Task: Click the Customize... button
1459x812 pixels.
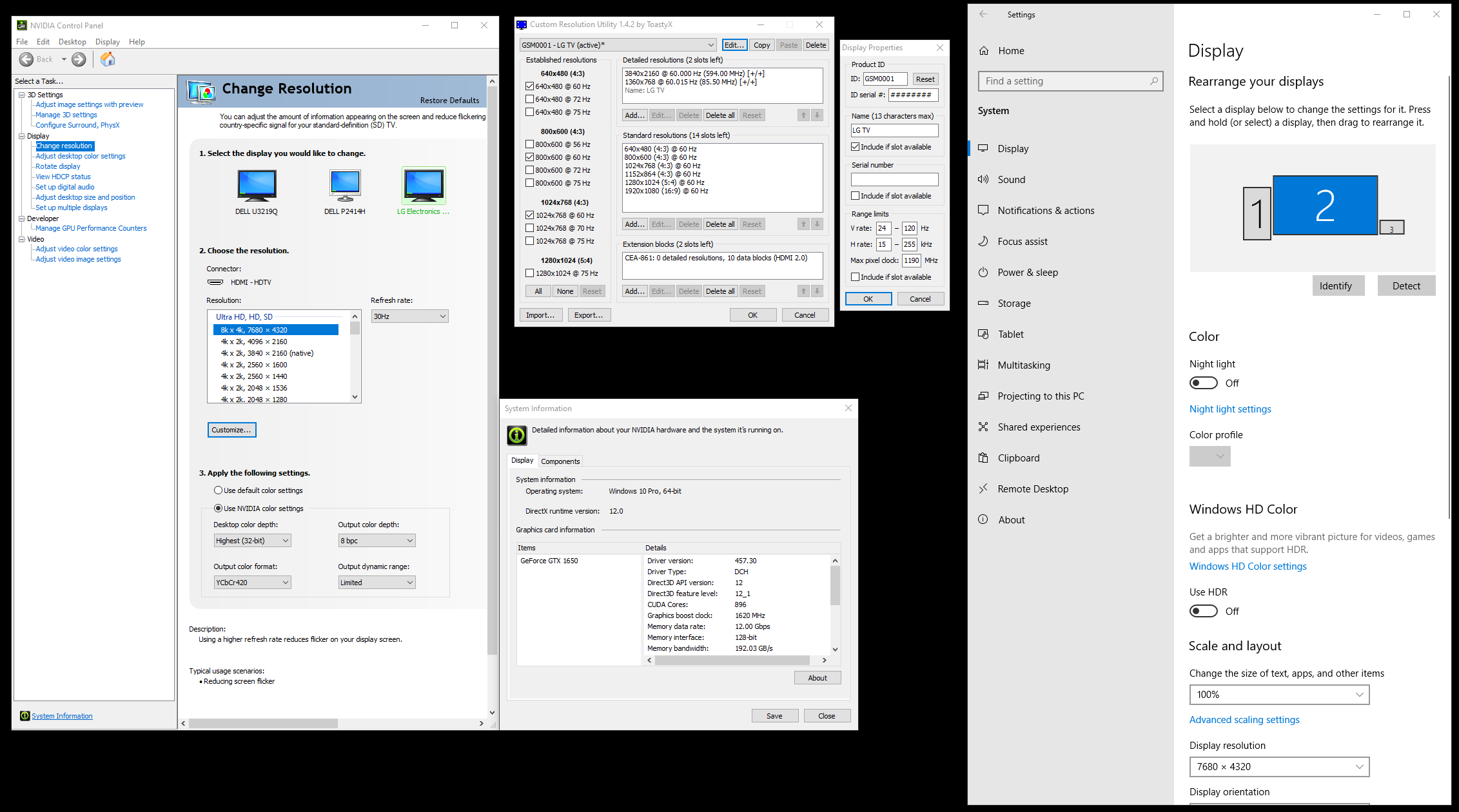Action: coord(231,430)
